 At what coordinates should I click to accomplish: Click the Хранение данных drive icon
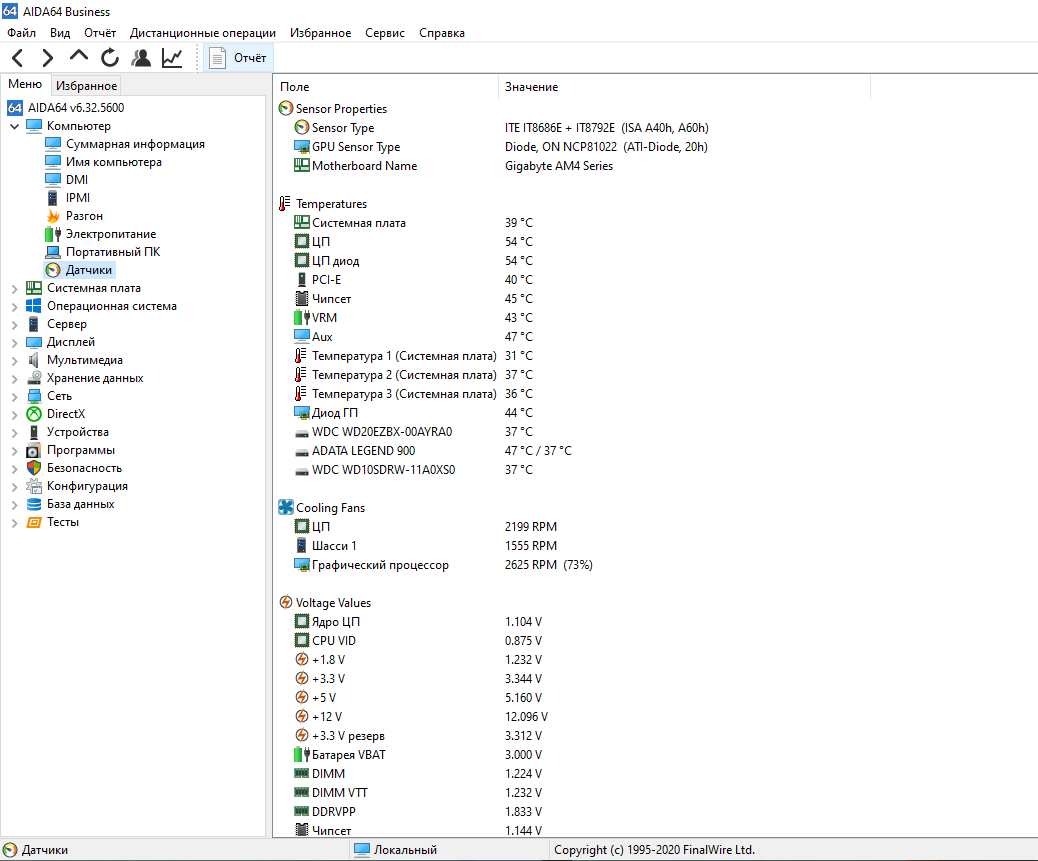[x=34, y=378]
